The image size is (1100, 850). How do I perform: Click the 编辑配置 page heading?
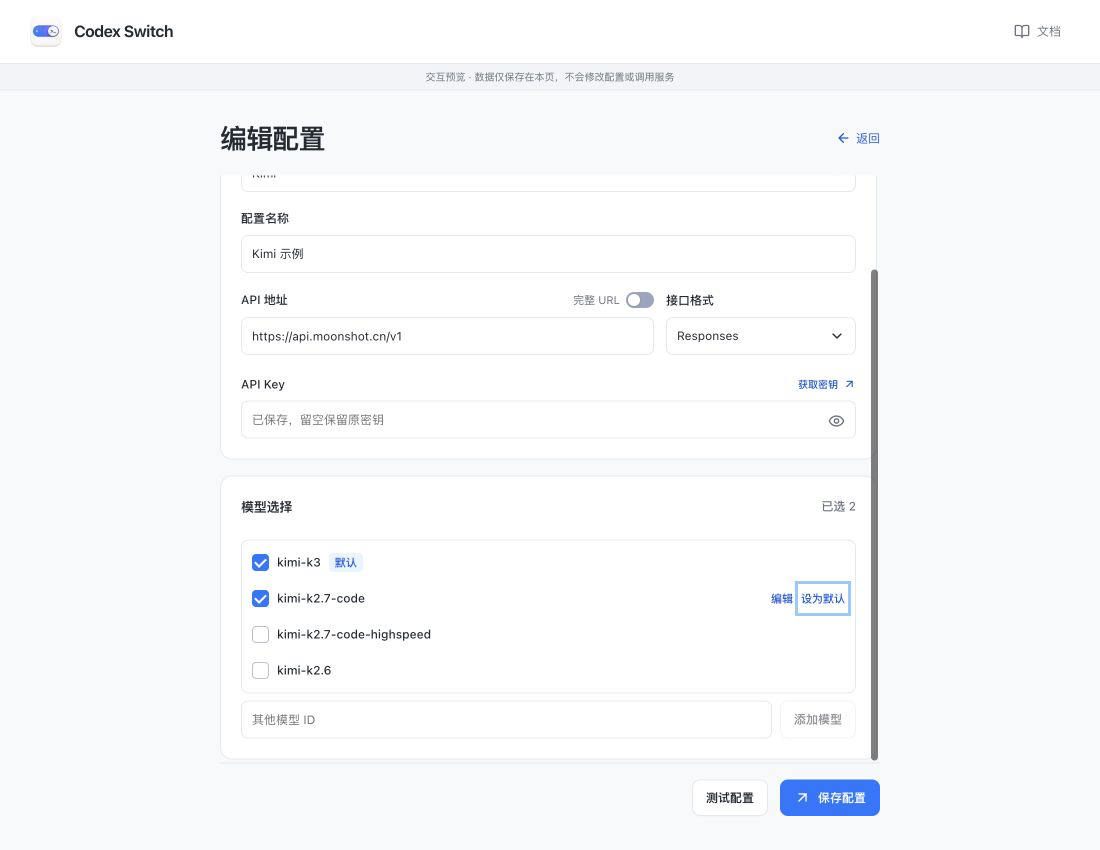tap(273, 139)
